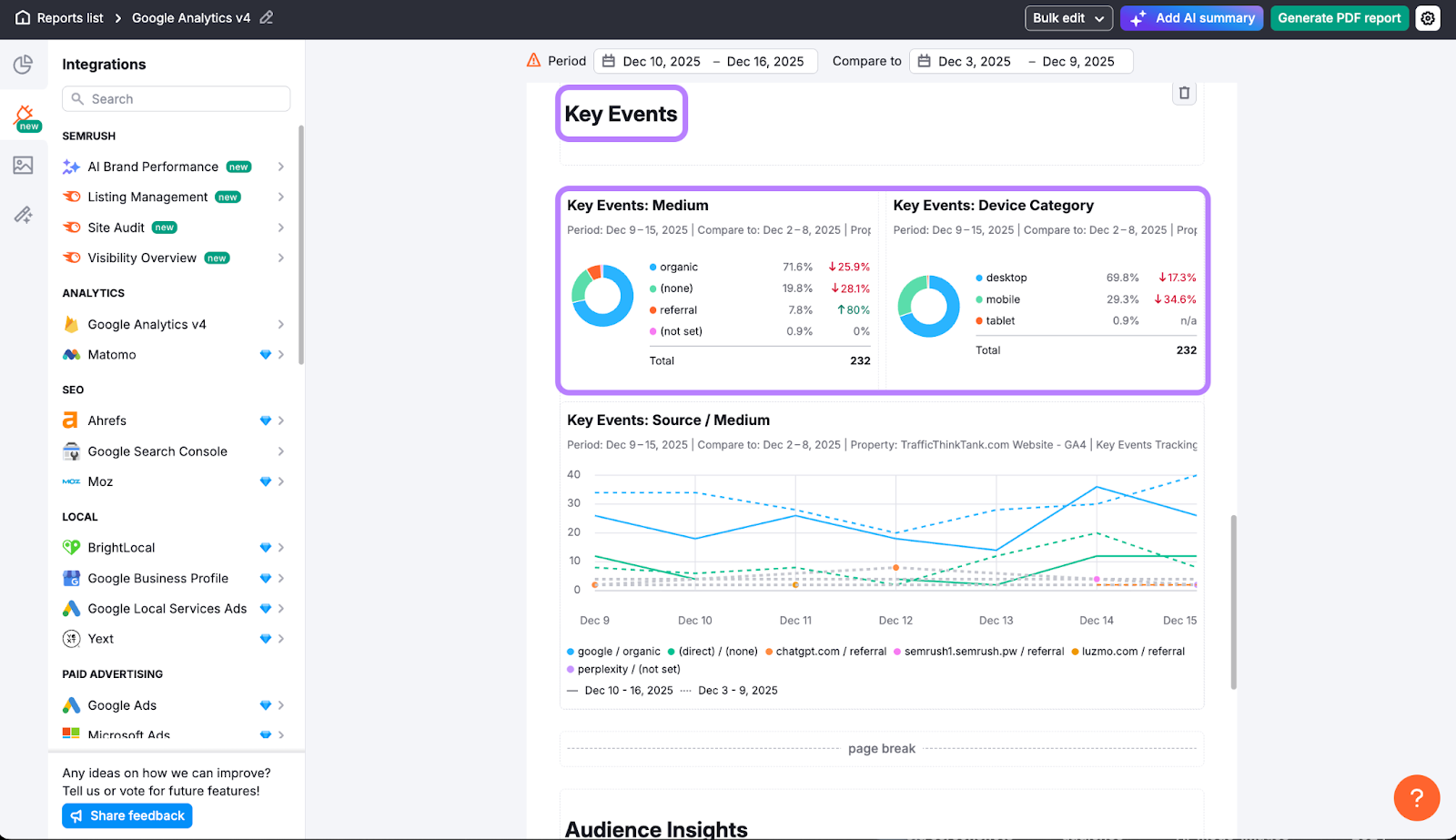Delete widget using the trash icon
The height and width of the screenshot is (840, 1456).
pos(1184,93)
